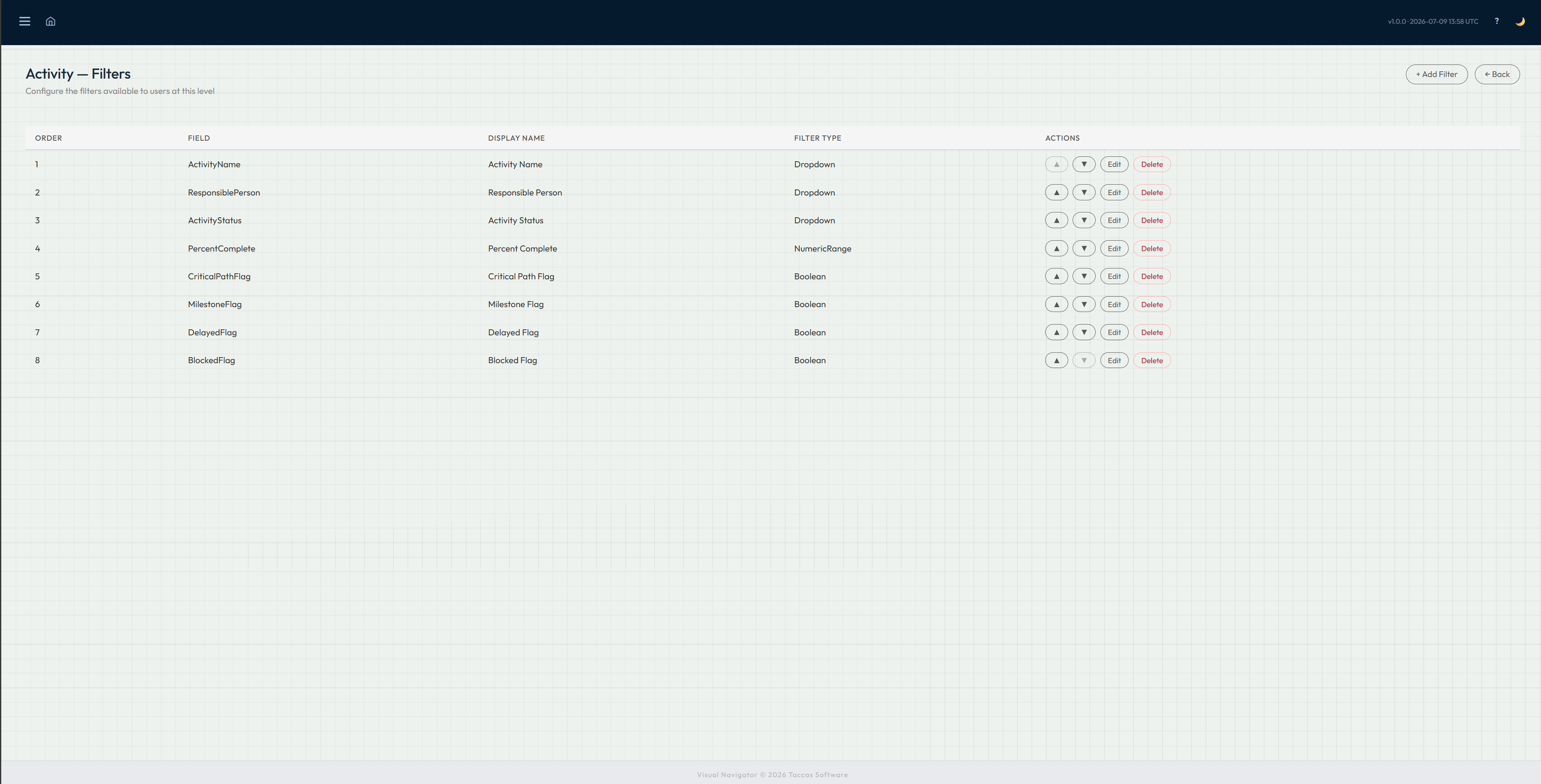Click the 'Percent Complete' display name
Image resolution: width=1541 pixels, height=784 pixels.
(522, 248)
